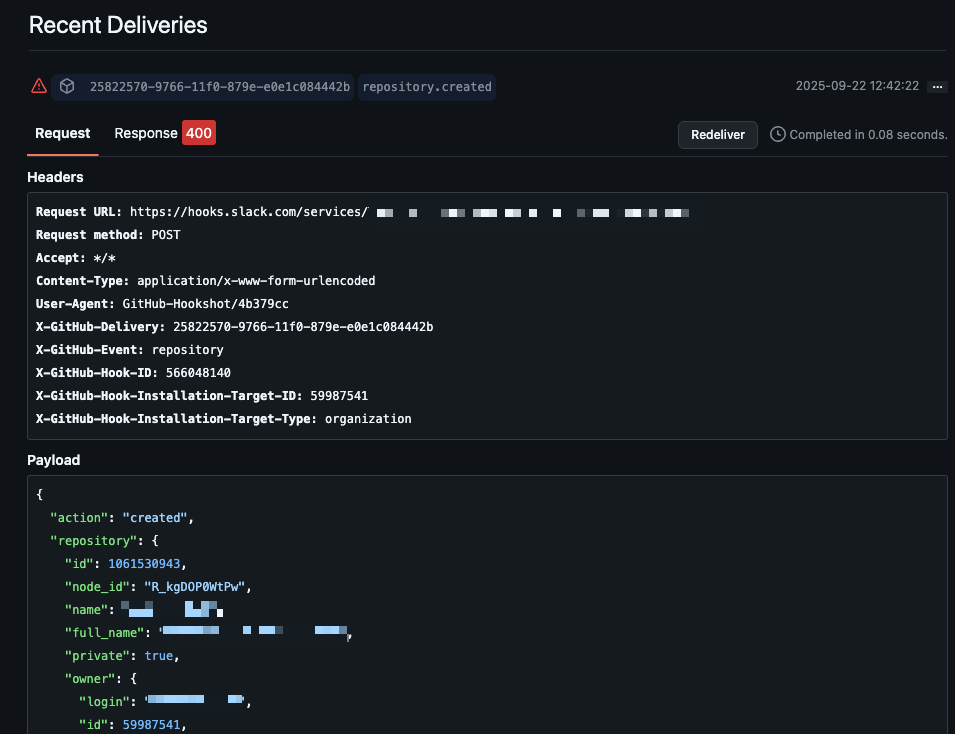Click the repository.created event label
Image resolution: width=955 pixels, height=734 pixels.
click(427, 87)
